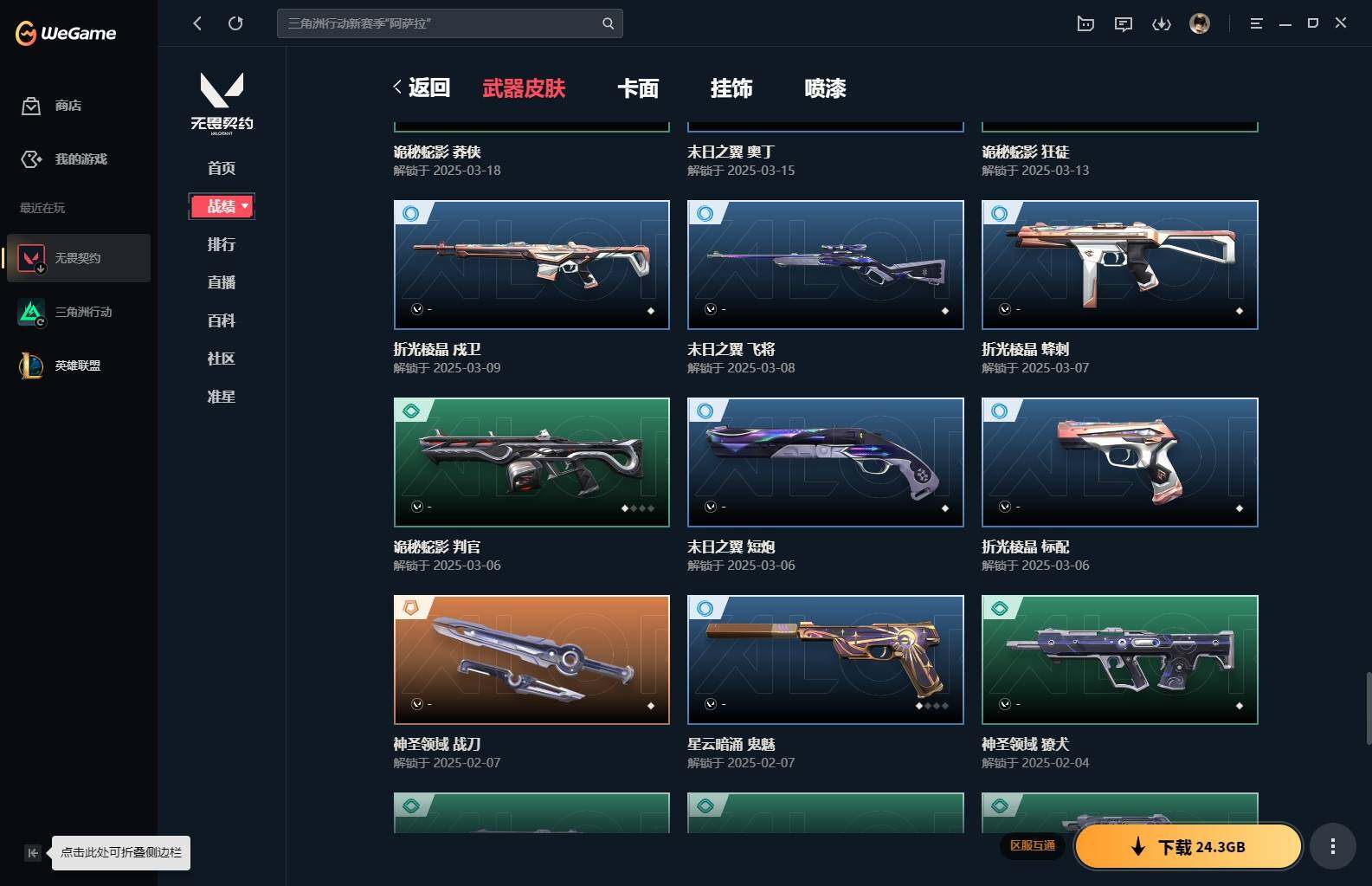Viewport: 1372px width, 886px height.
Task: Switch to the 卡面 tab
Action: [x=638, y=88]
